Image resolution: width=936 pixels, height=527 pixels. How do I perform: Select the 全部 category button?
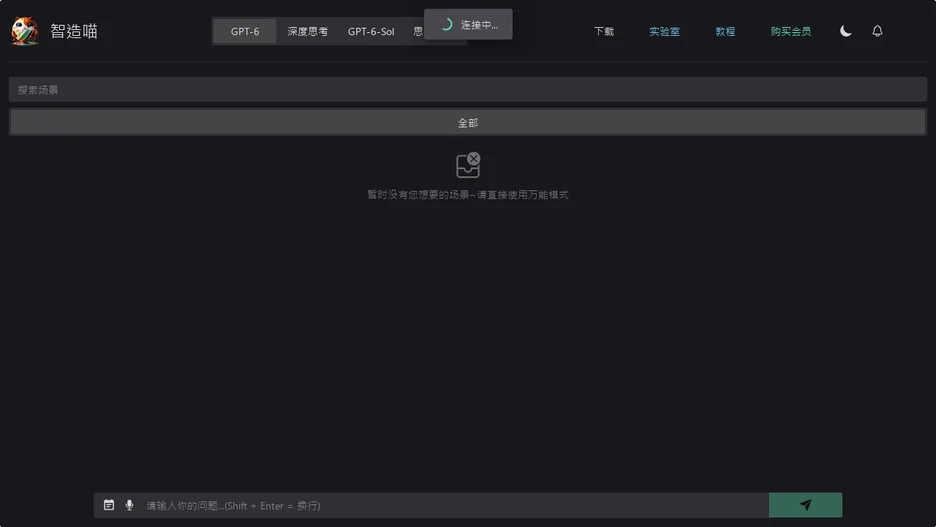click(467, 122)
